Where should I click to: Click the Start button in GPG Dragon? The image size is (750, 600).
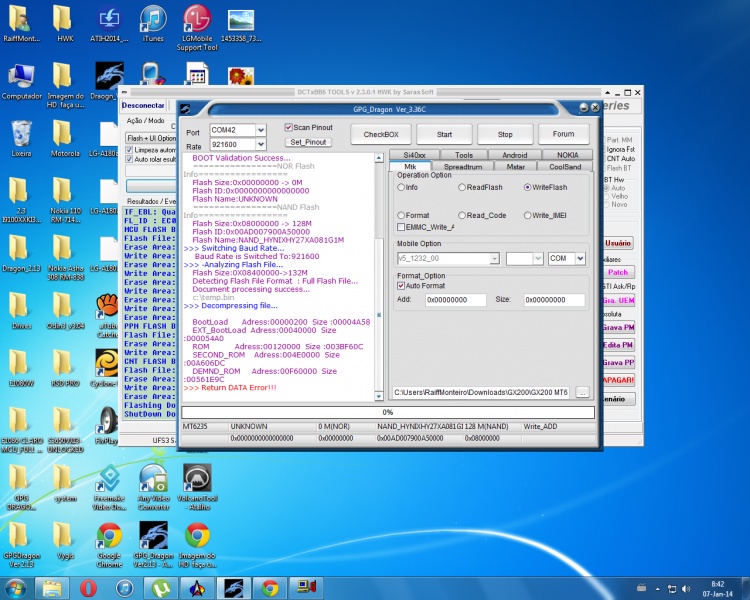click(x=444, y=134)
